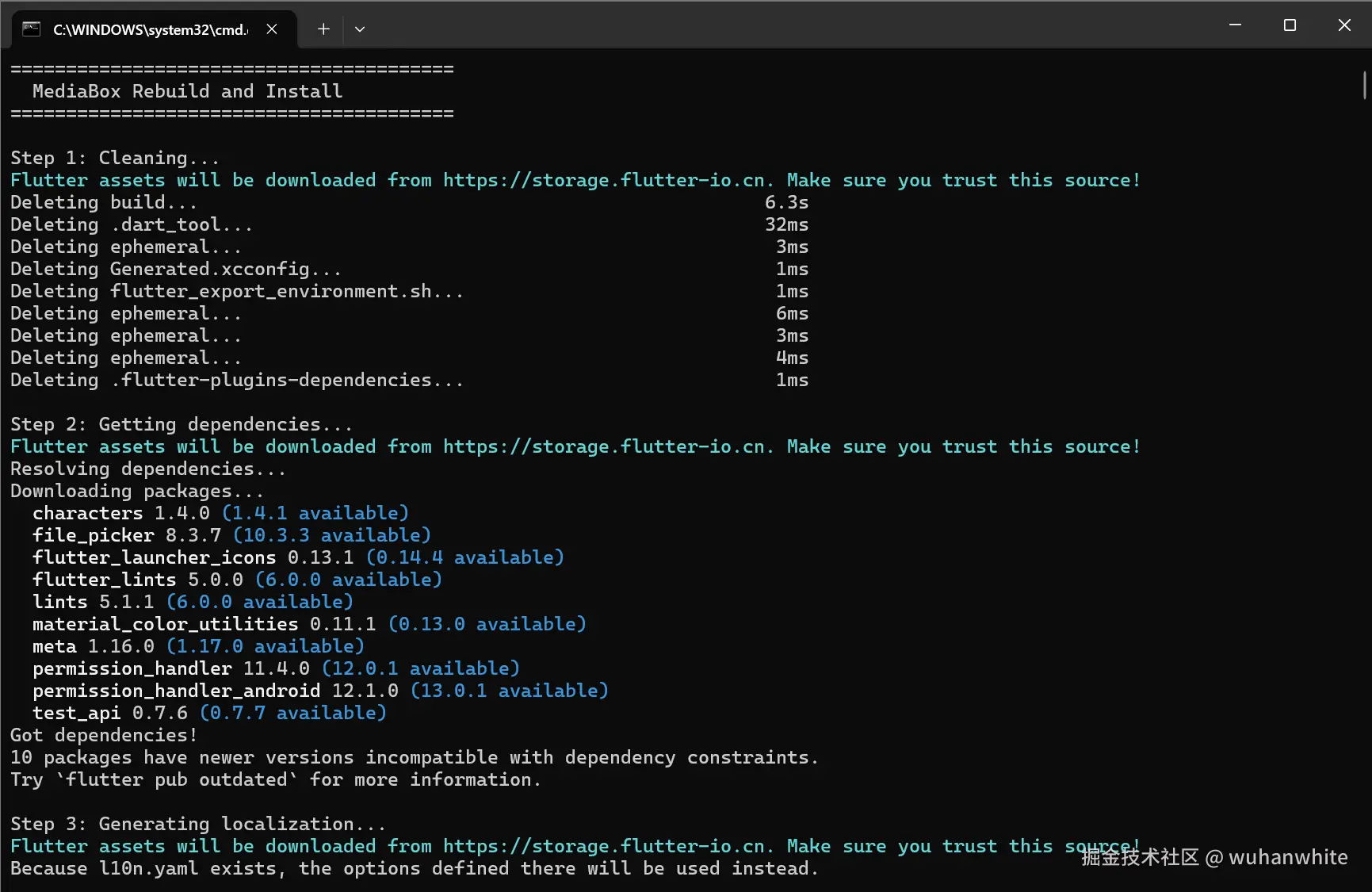The height and width of the screenshot is (892, 1372).
Task: Click "Deleting flutter_export_environment.sh..." text
Action: [x=237, y=291]
